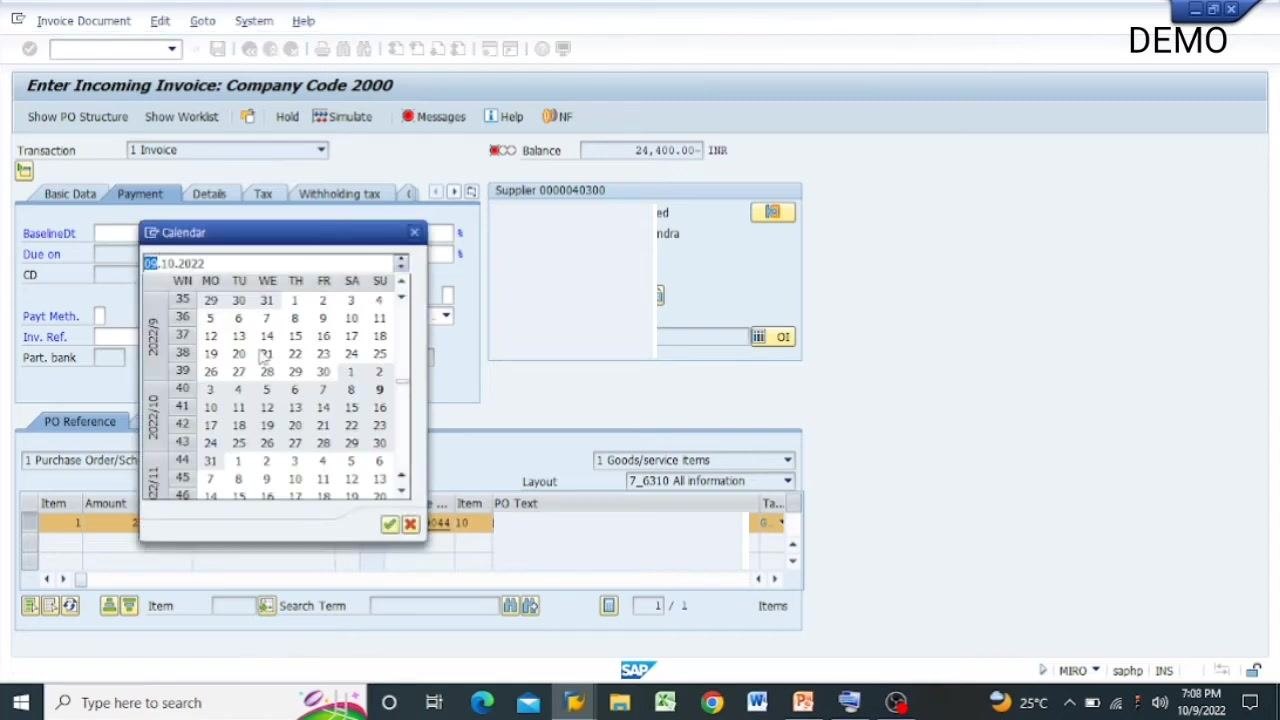The height and width of the screenshot is (720, 1280).
Task: Open the Transaction dropdown showing 1 Invoice
Action: [228, 150]
